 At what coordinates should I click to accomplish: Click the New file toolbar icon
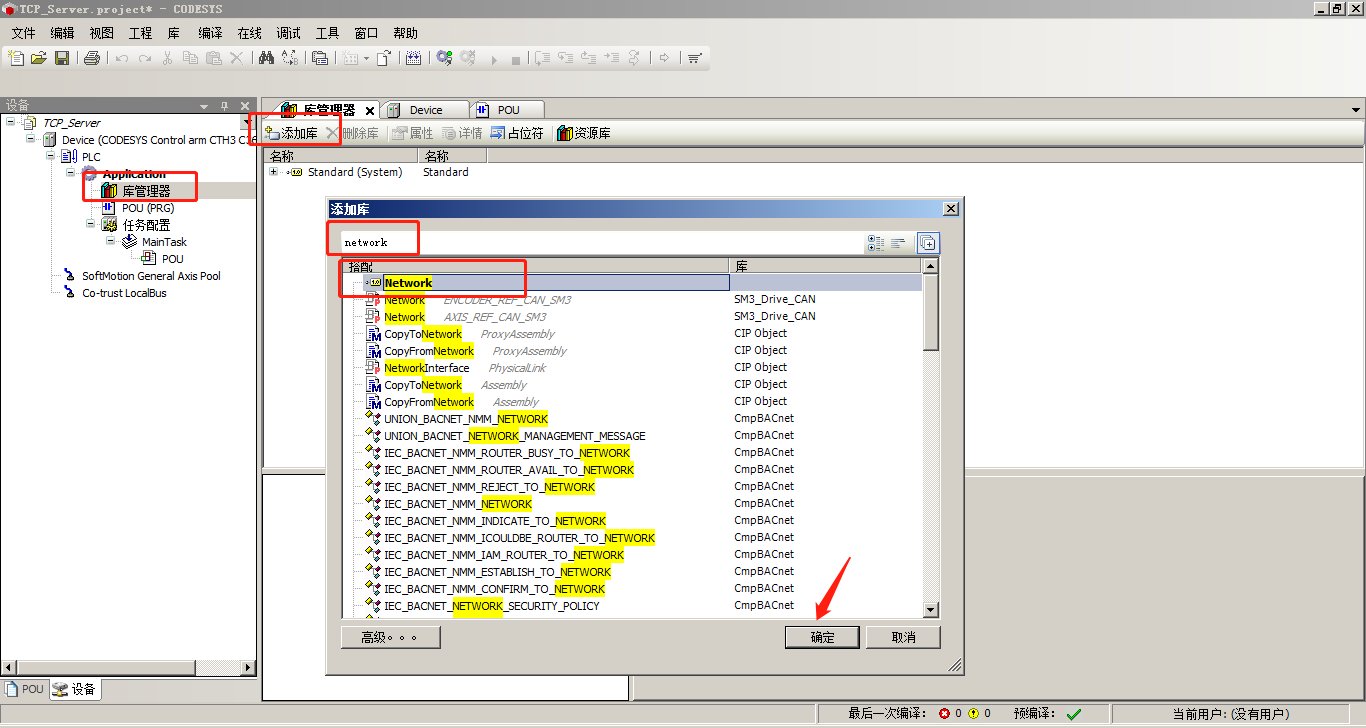[16, 58]
